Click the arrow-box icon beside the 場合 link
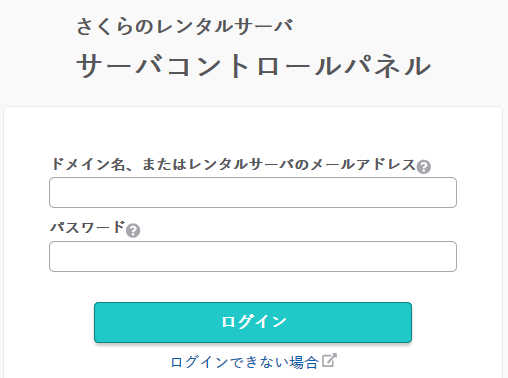The image size is (508, 378). tap(329, 360)
